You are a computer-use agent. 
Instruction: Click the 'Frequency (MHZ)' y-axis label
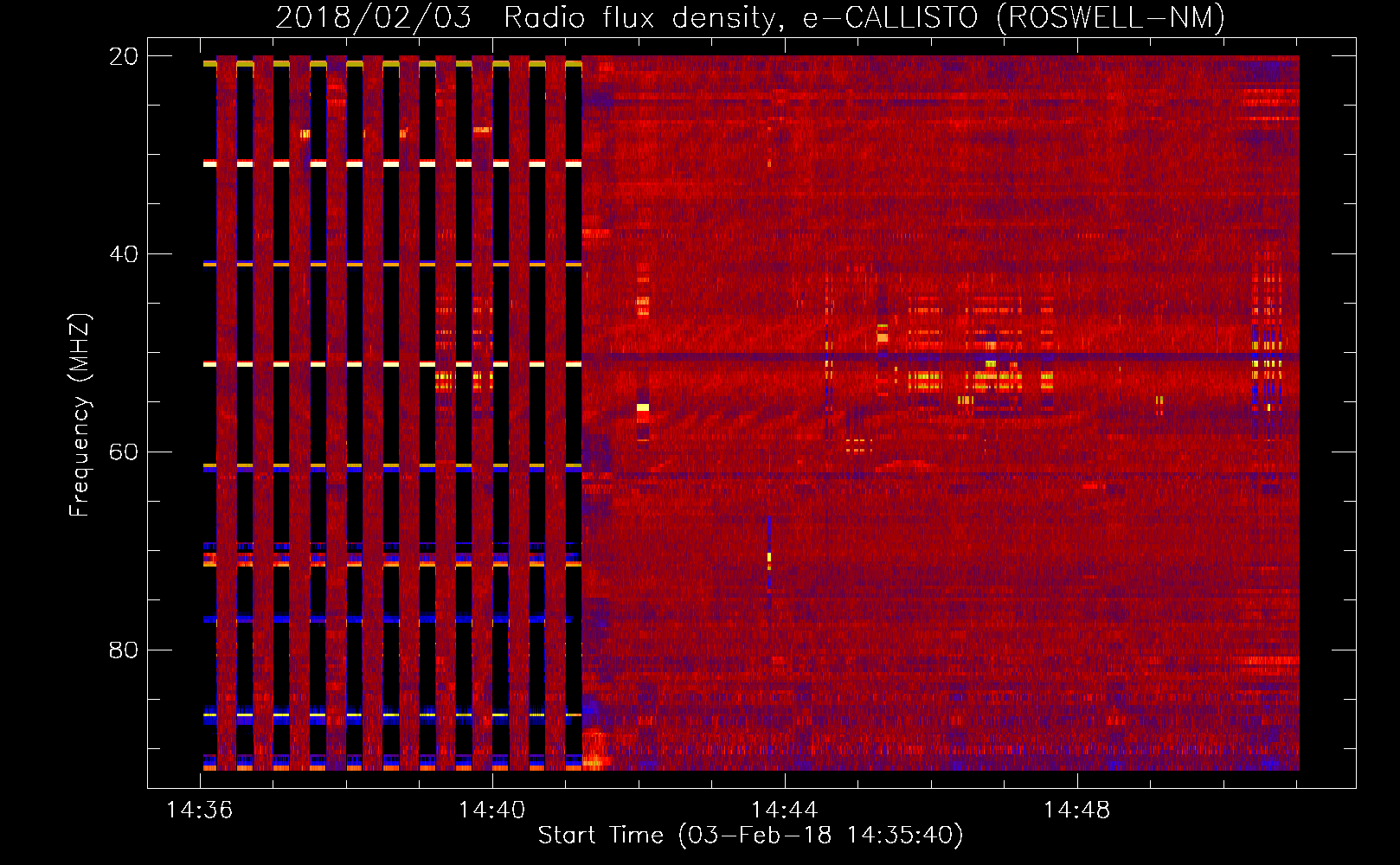[80, 415]
